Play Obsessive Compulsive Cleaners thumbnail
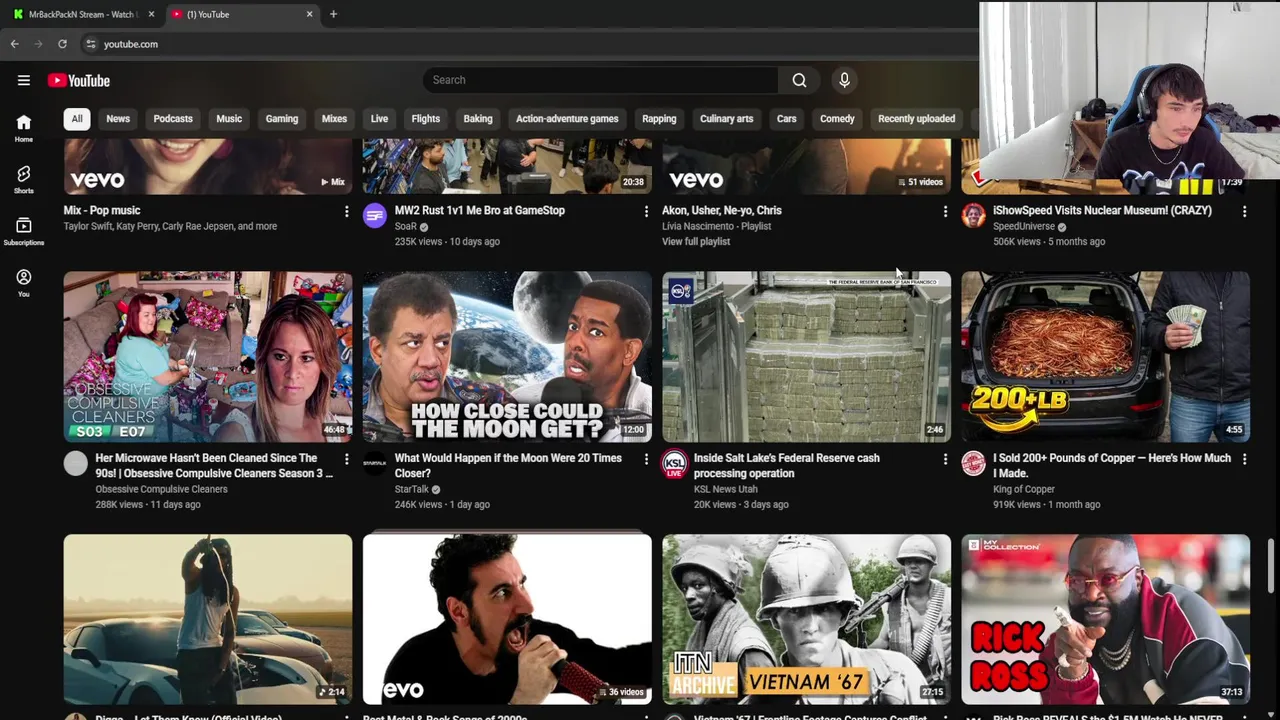Screen dimensions: 1280x720 click(x=208, y=357)
